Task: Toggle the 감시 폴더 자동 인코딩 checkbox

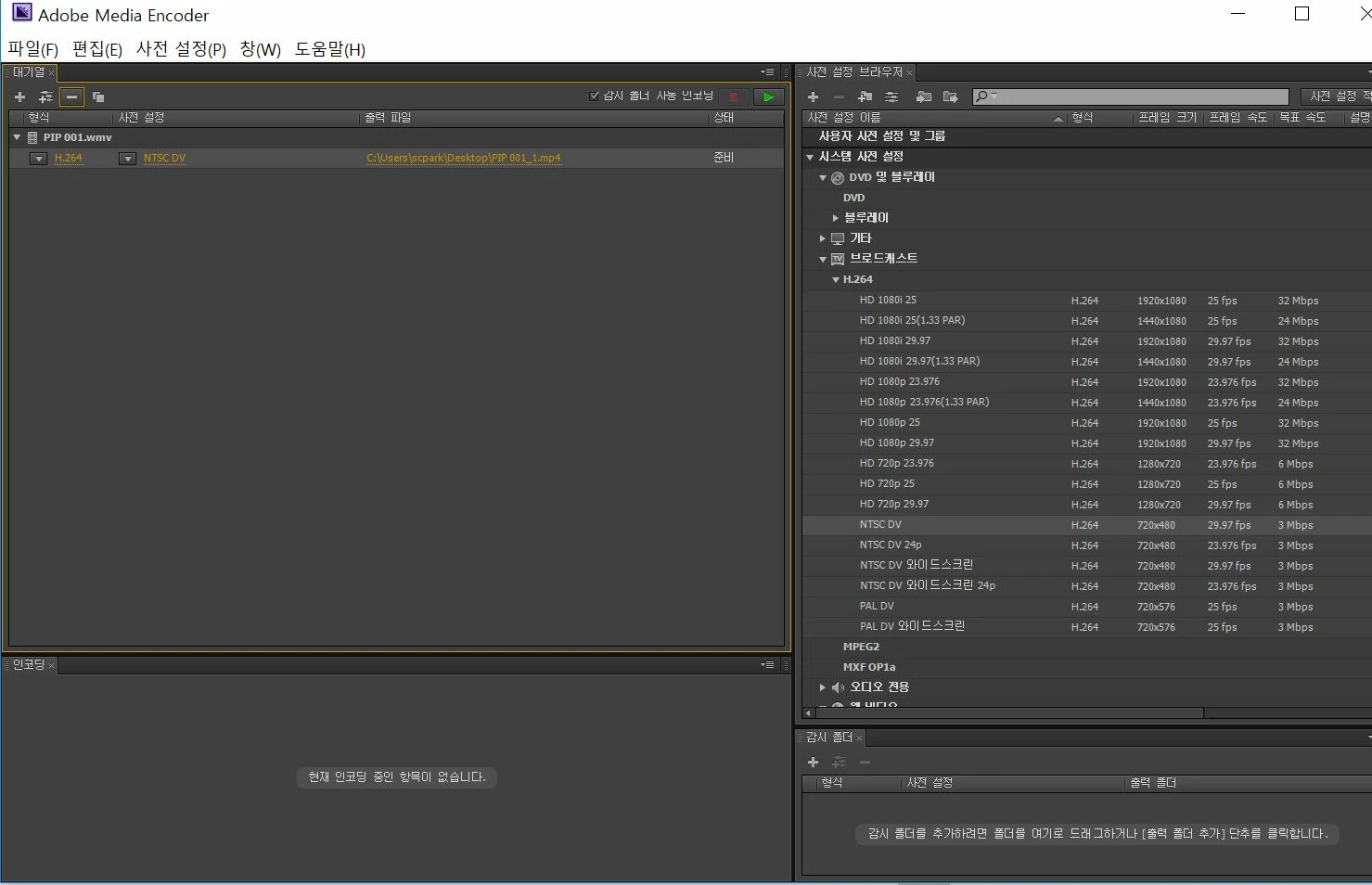Action: (x=595, y=96)
